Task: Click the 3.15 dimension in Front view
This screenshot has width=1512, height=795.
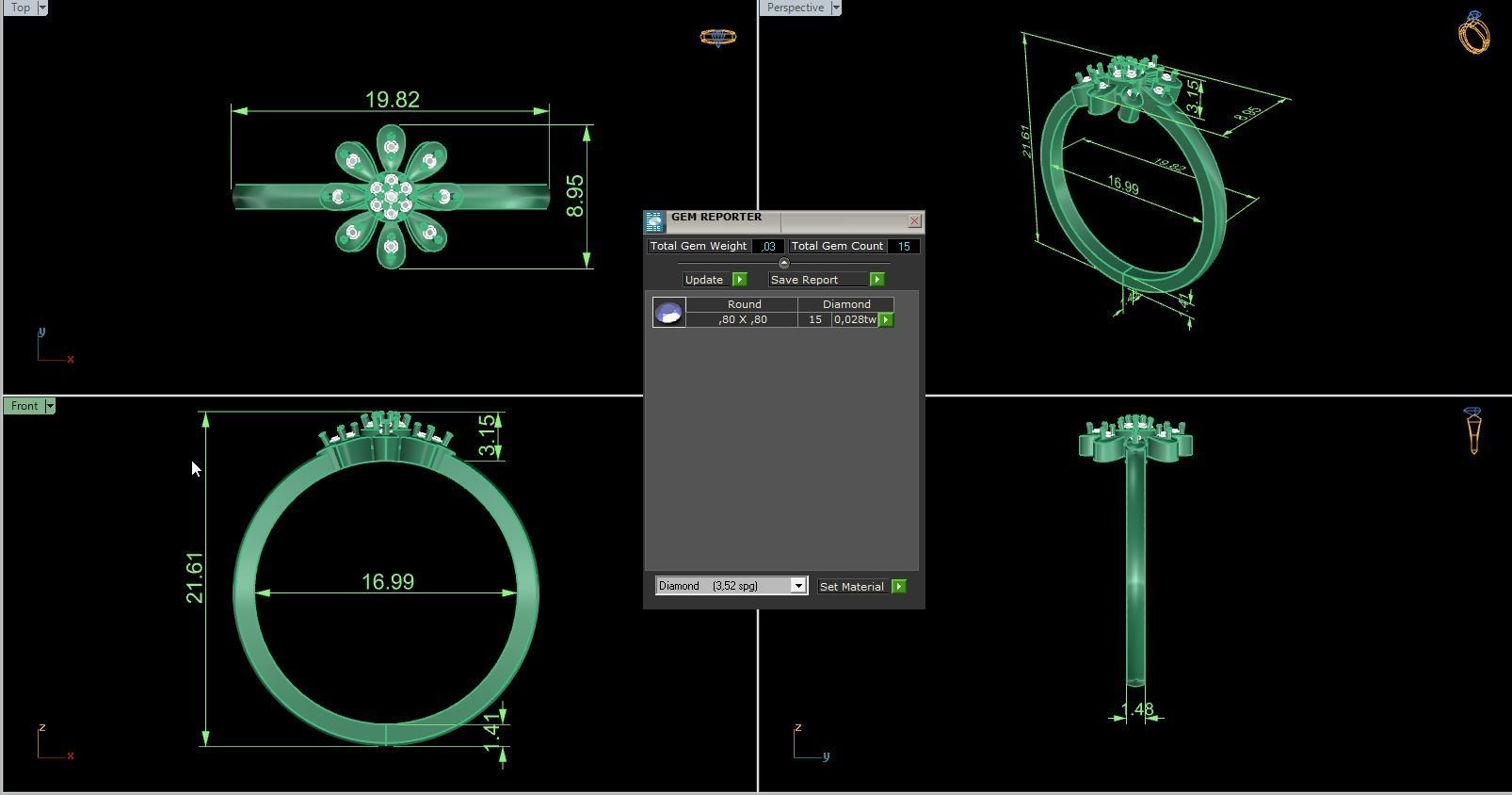Action: [486, 435]
